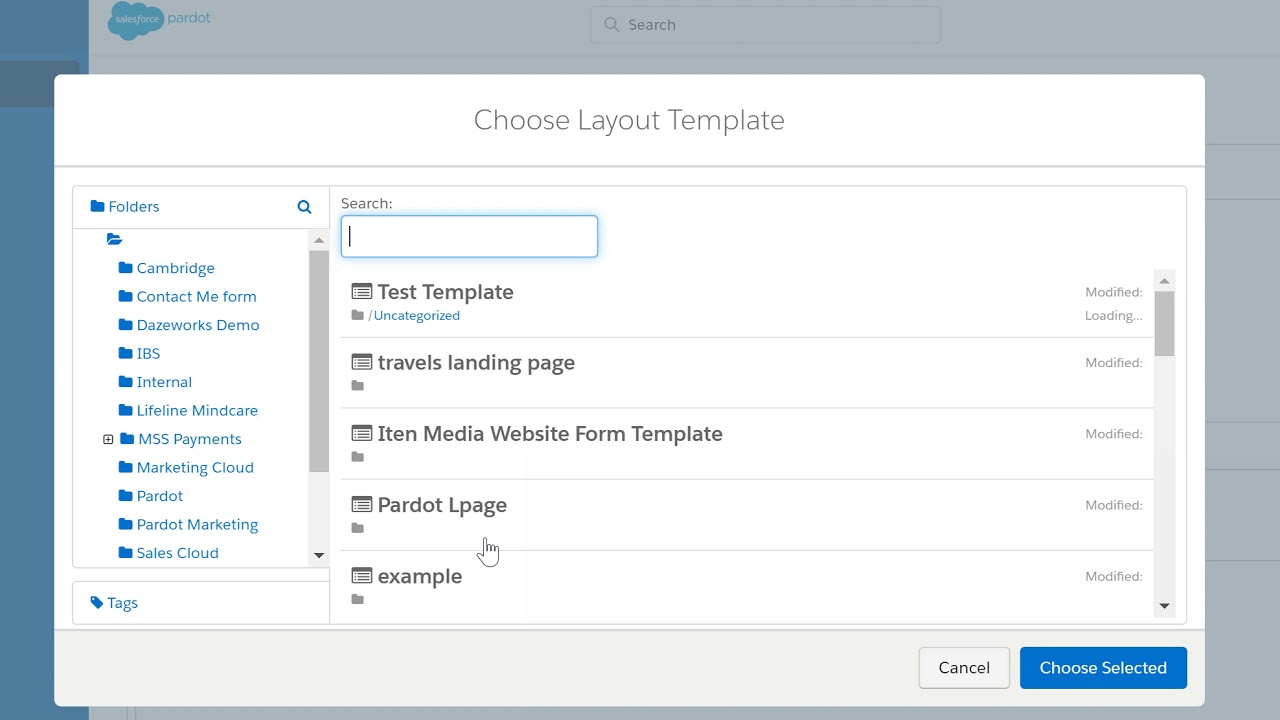The width and height of the screenshot is (1280, 720).
Task: Click the Marketing Cloud folder icon
Action: (125, 467)
